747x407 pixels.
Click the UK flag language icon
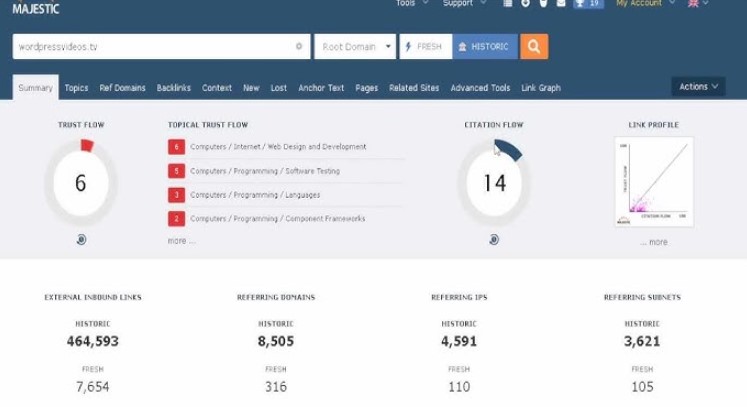(x=694, y=3)
